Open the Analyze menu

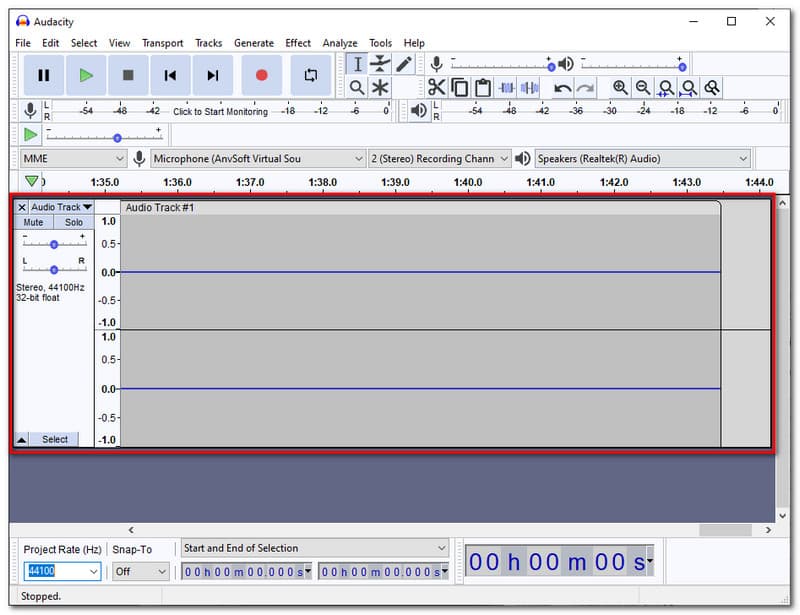pyautogui.click(x=340, y=43)
